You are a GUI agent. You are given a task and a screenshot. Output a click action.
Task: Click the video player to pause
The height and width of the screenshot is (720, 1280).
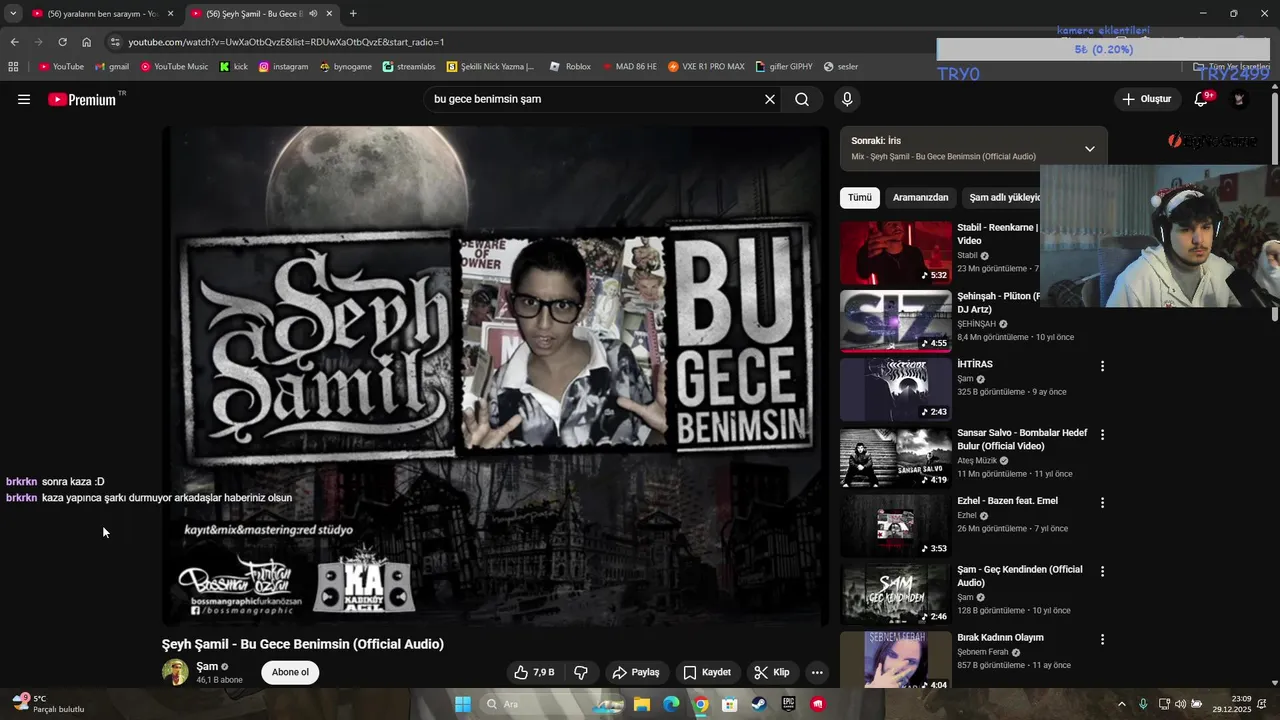[x=496, y=376]
